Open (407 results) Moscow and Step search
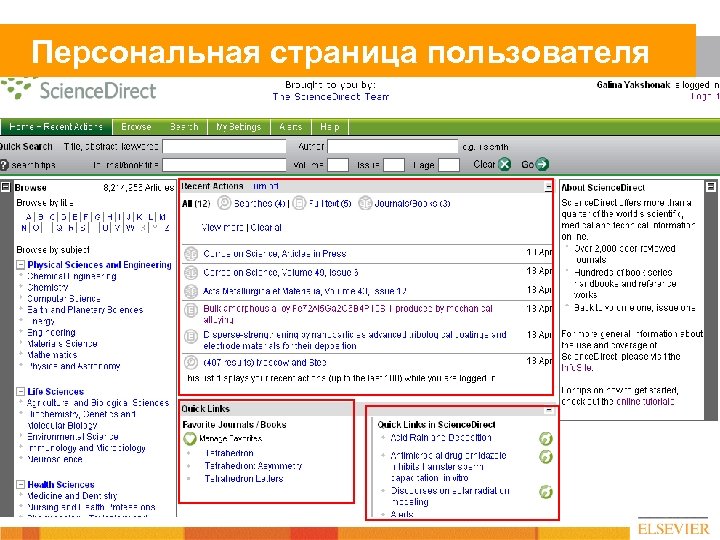This screenshot has width=720, height=540. pyautogui.click(x=265, y=363)
